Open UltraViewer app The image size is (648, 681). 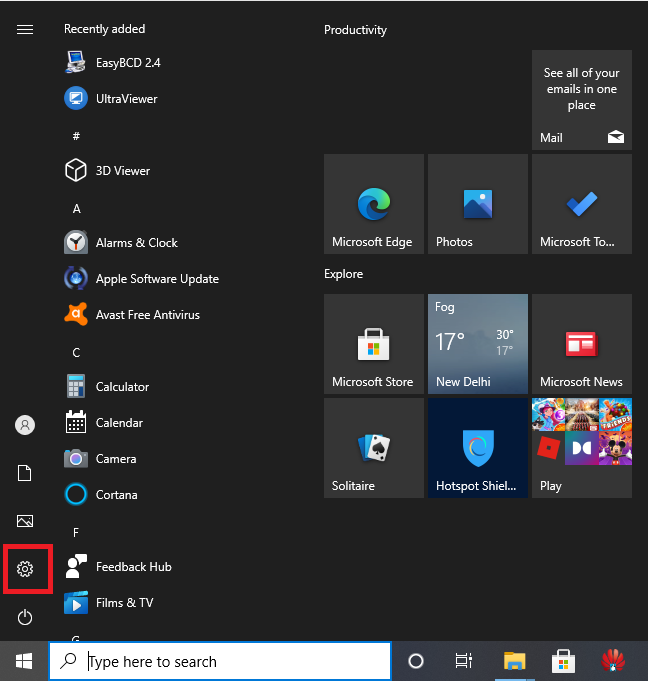[x=111, y=99]
